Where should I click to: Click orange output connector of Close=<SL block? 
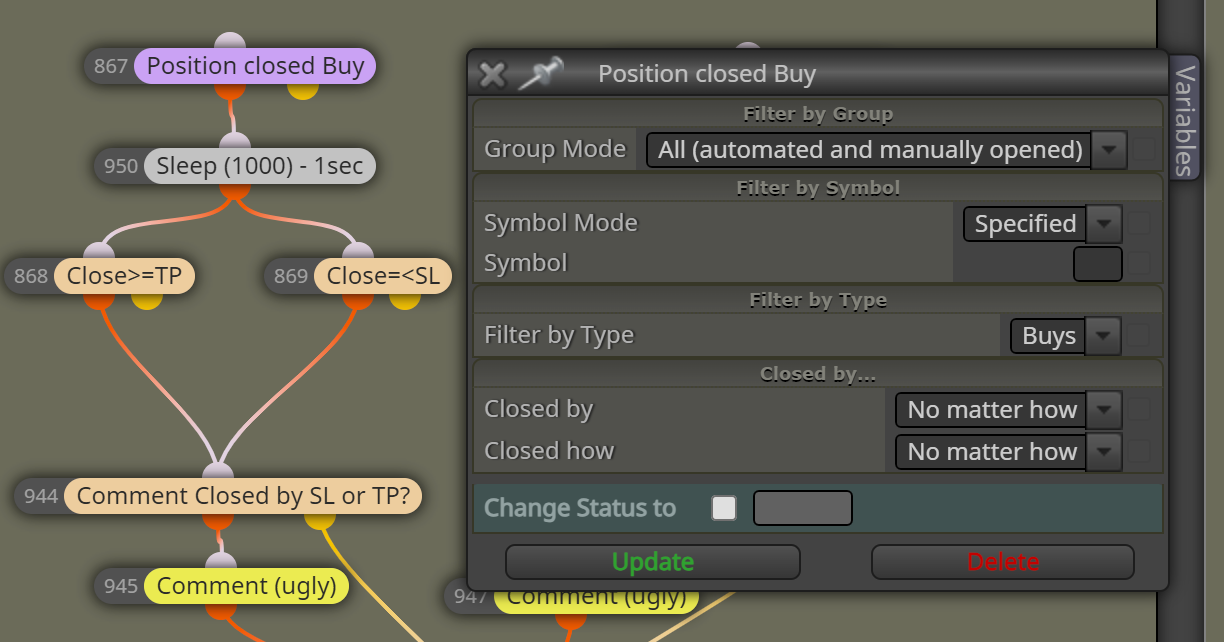357,299
